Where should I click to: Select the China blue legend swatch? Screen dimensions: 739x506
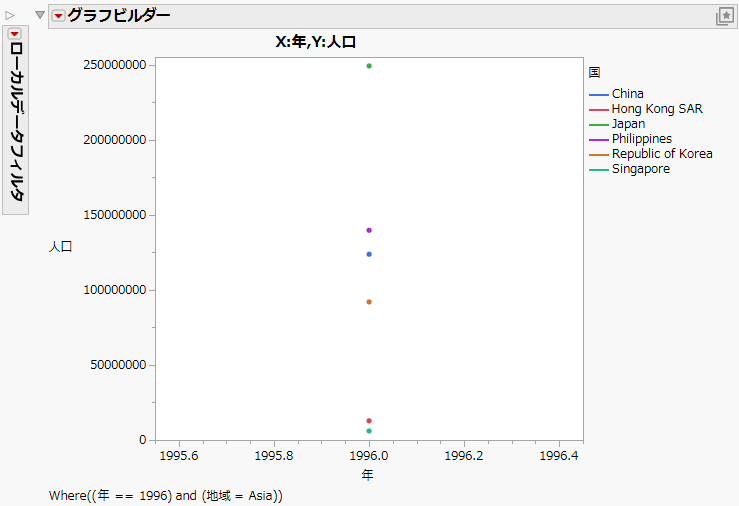pos(599,95)
